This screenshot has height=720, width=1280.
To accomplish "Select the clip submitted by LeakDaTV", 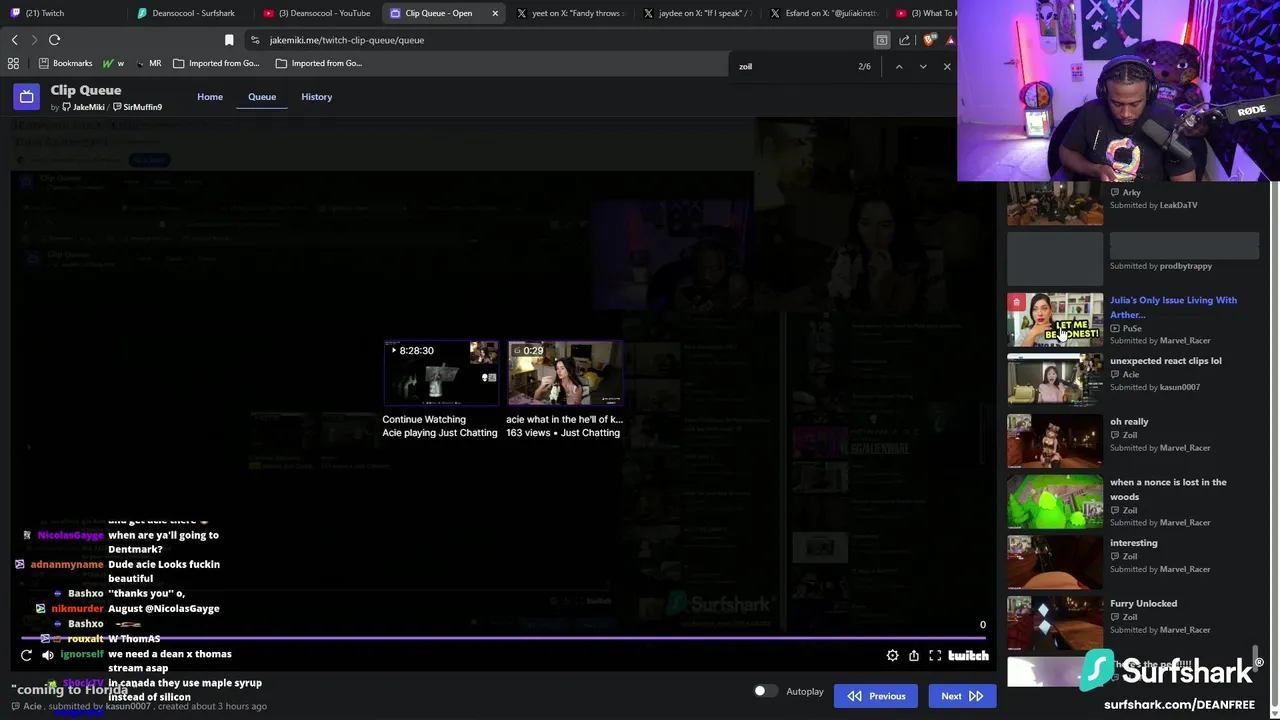I will click(x=1055, y=204).
